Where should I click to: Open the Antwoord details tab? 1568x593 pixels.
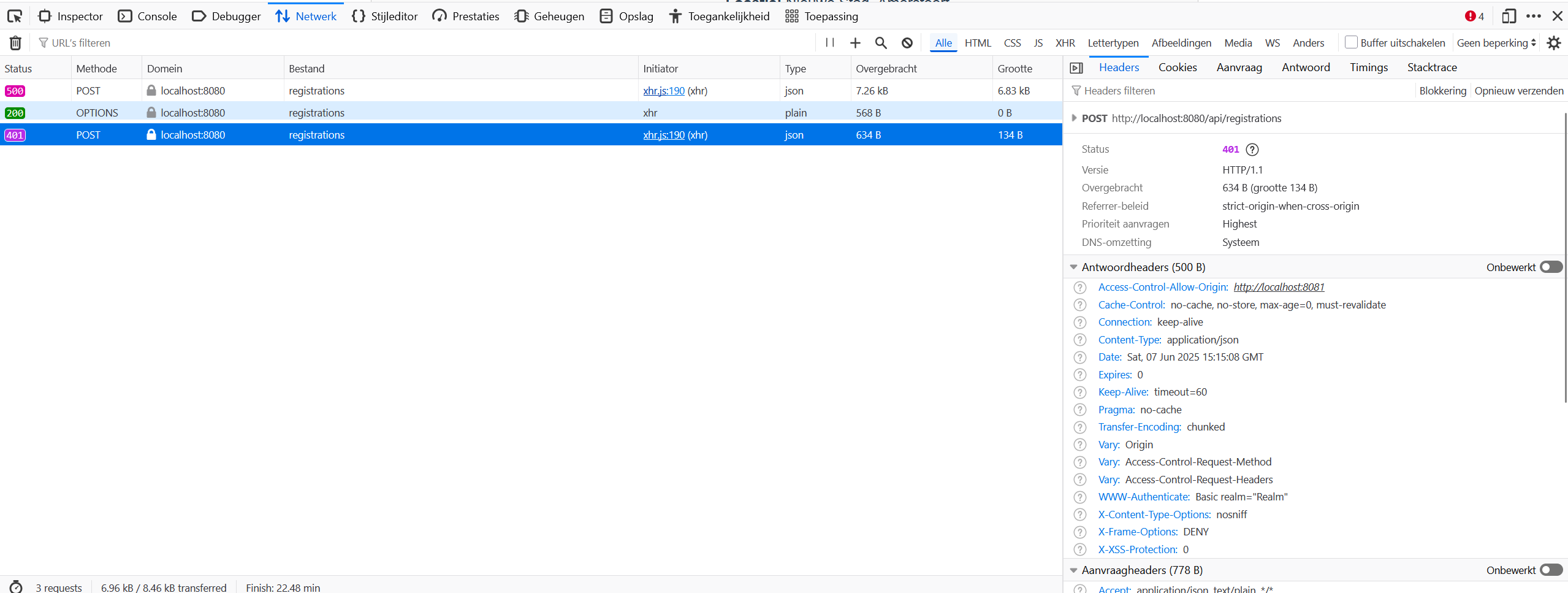point(1306,67)
